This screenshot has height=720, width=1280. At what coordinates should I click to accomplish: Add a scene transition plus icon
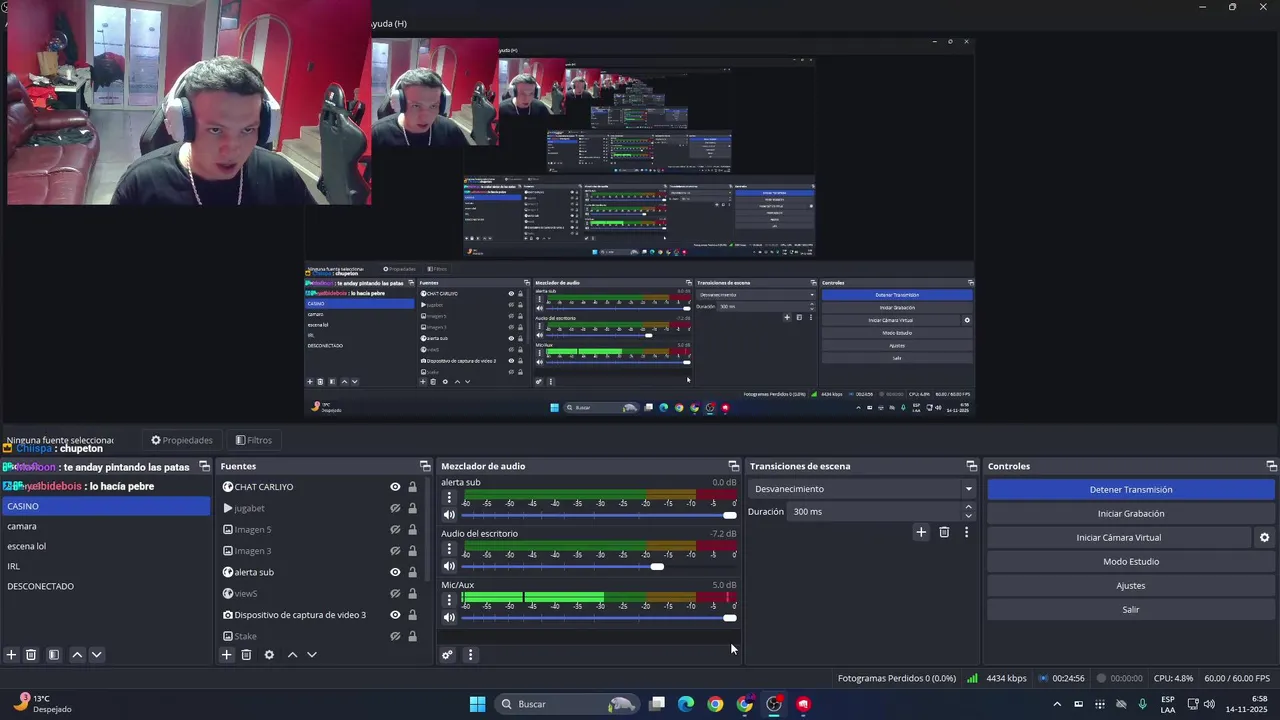click(x=921, y=532)
